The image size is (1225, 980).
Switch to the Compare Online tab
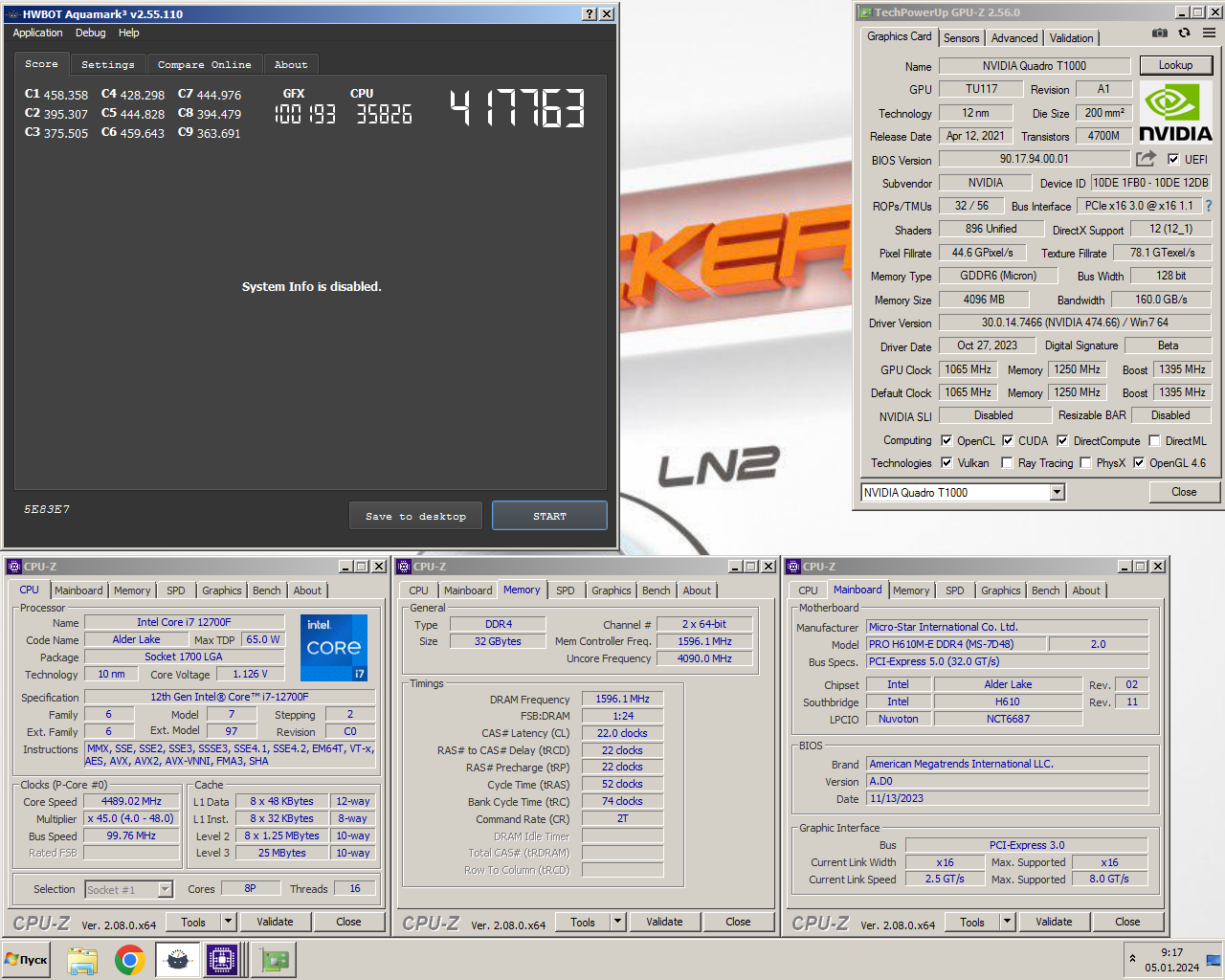coord(205,65)
